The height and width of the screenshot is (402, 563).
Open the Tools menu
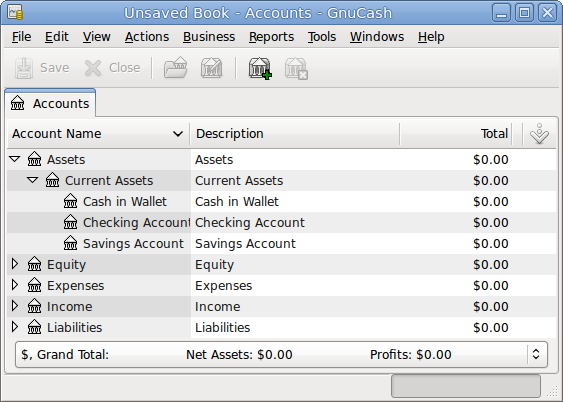click(322, 37)
